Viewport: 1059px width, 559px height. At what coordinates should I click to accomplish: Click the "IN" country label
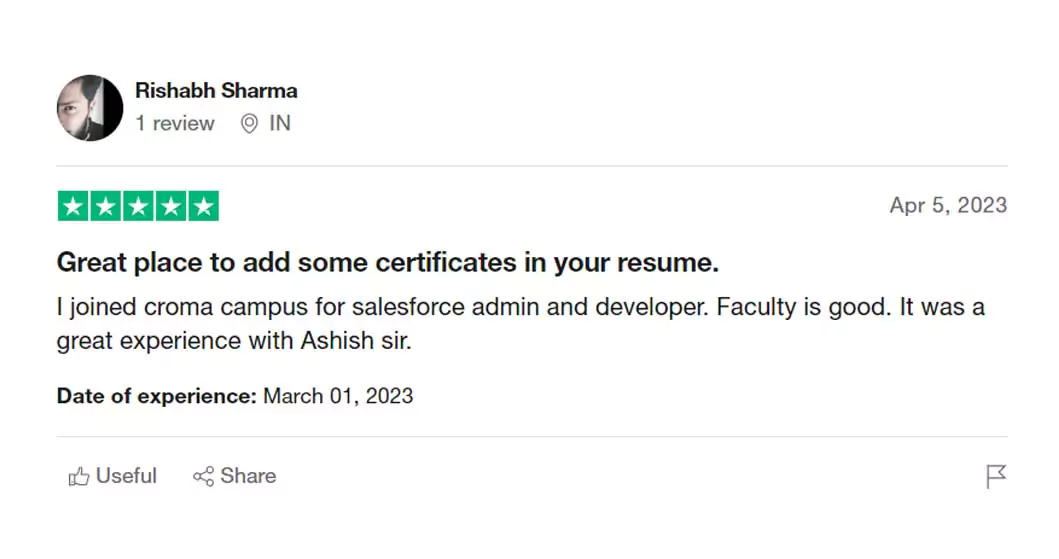click(280, 124)
